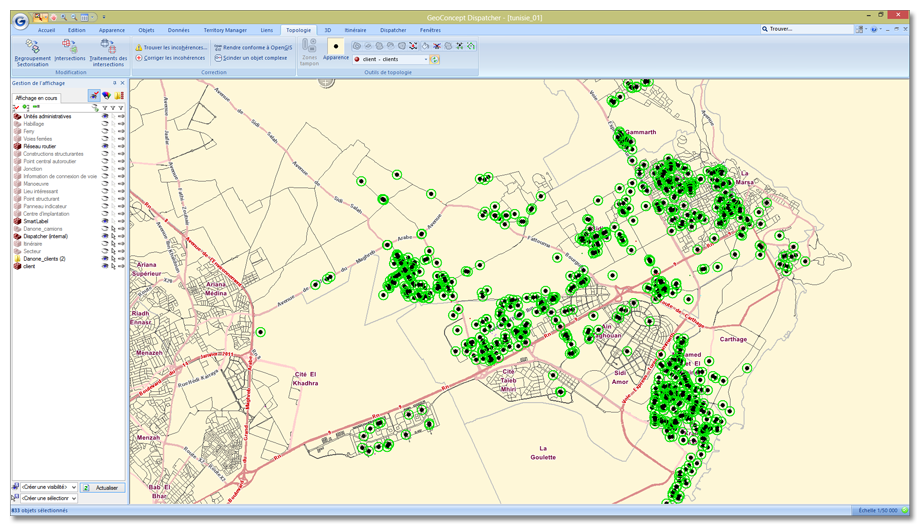Open the Dispatcher ribbon tab

(394, 30)
